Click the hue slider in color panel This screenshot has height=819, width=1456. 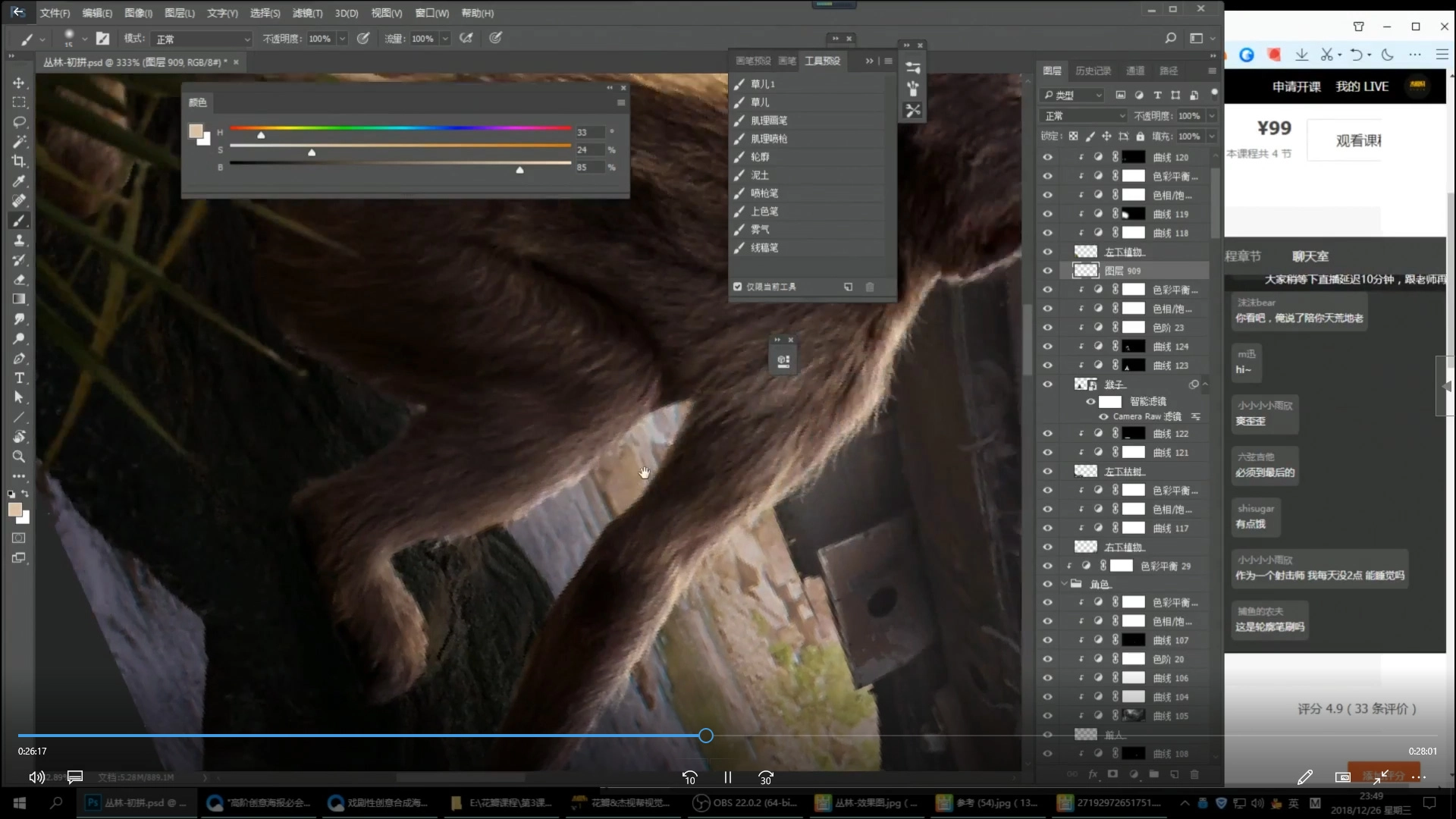[400, 128]
